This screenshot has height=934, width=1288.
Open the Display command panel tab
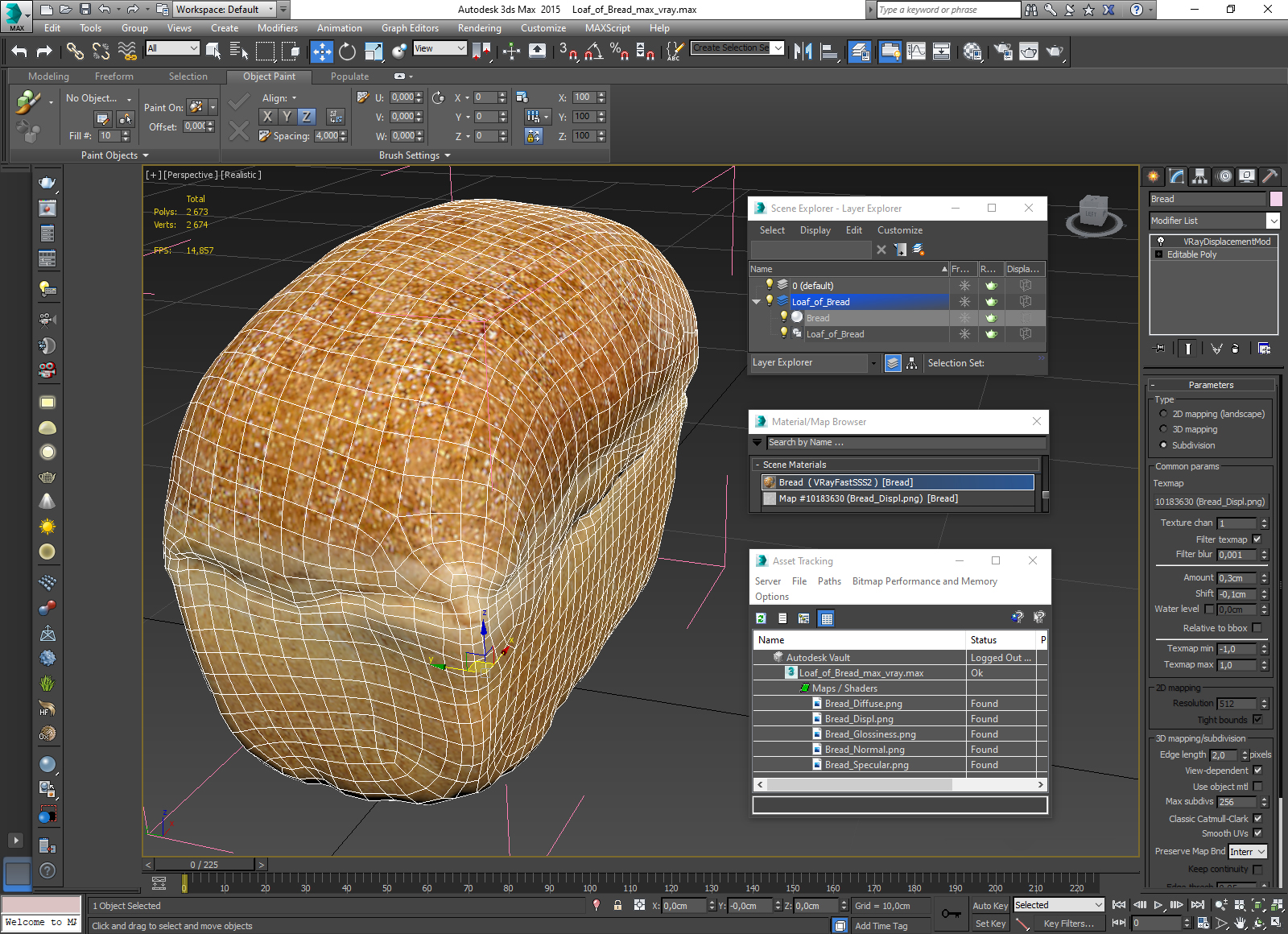tap(1247, 176)
